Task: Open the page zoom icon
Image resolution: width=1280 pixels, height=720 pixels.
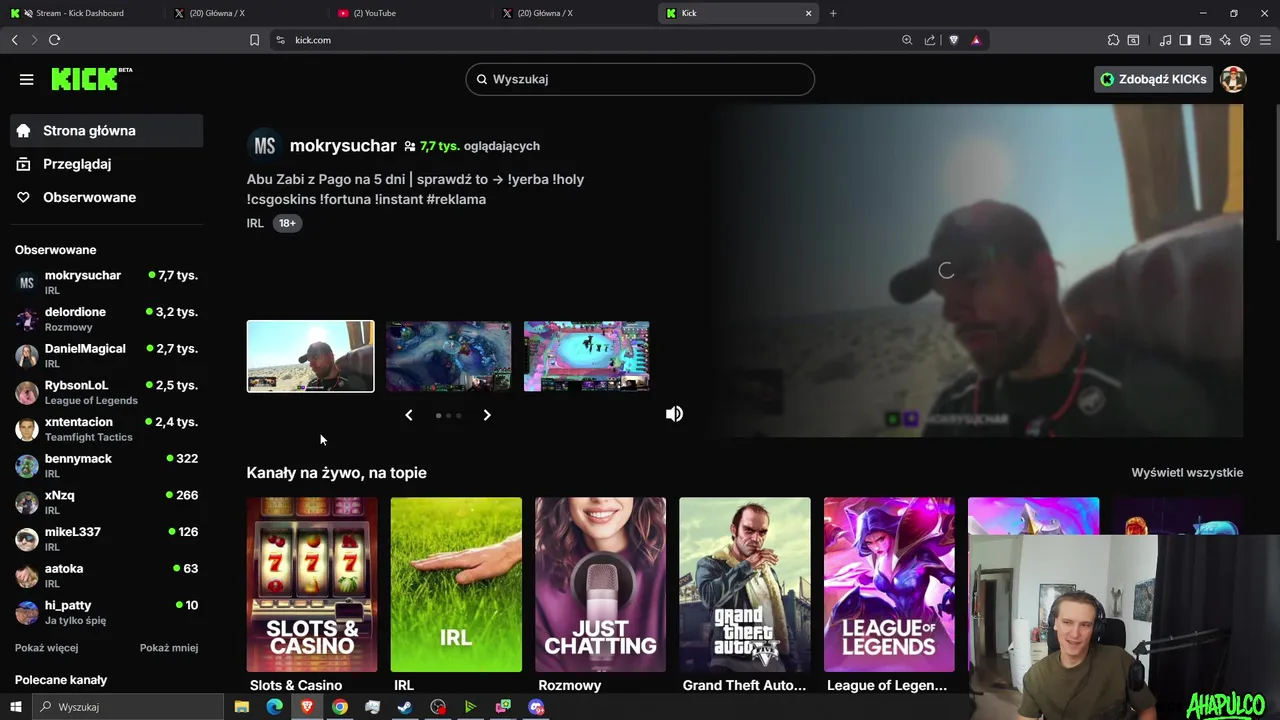Action: pyautogui.click(x=907, y=40)
